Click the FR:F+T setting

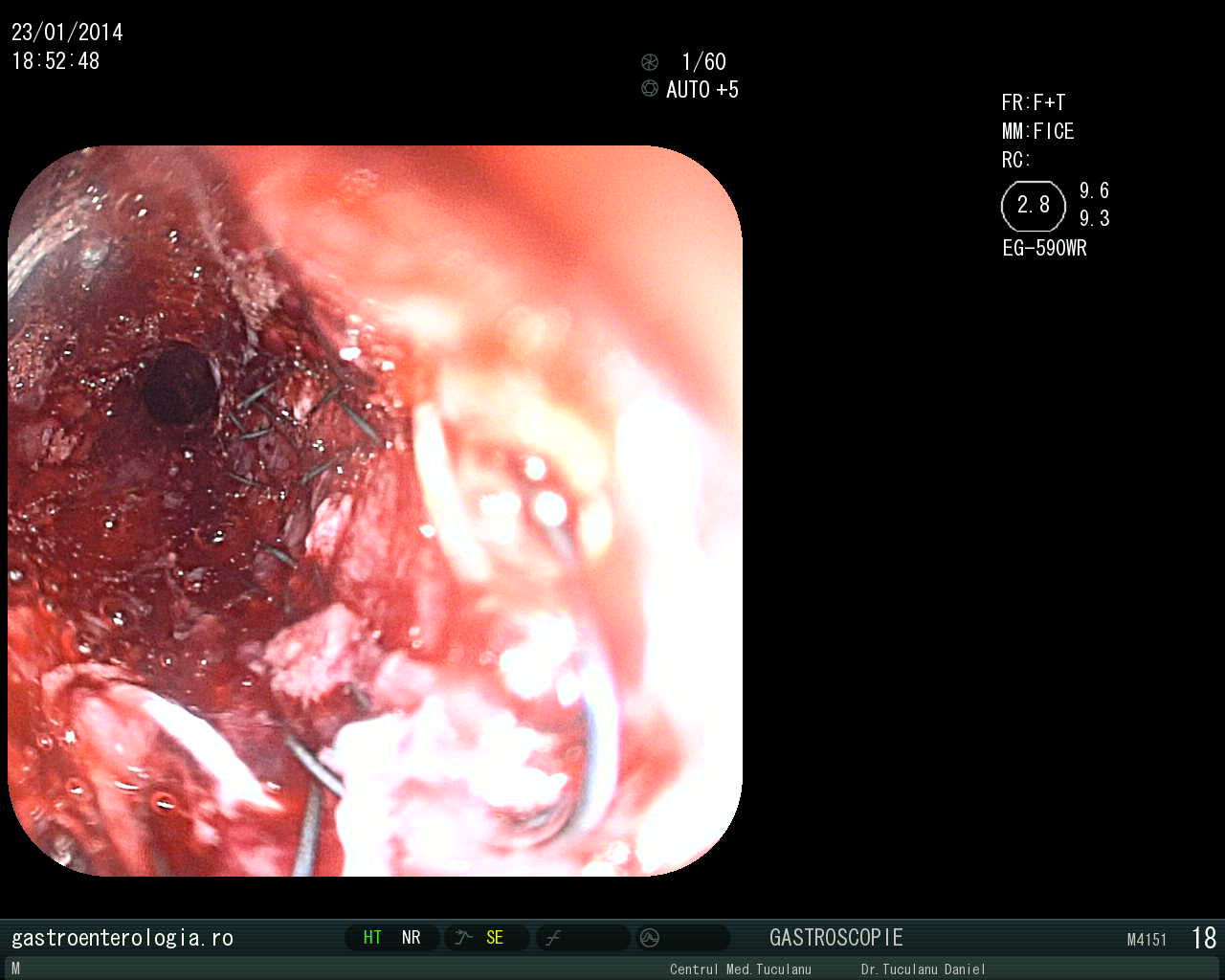click(1034, 102)
